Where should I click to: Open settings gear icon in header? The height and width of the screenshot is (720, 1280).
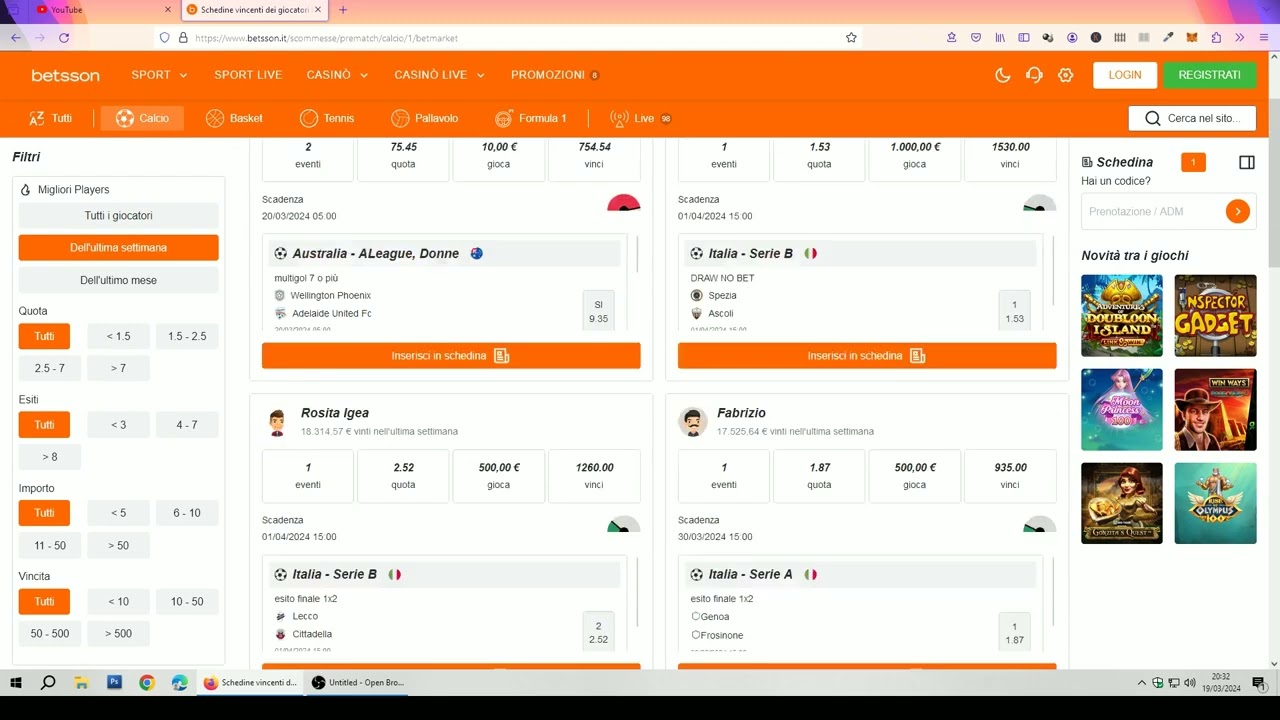(x=1065, y=75)
